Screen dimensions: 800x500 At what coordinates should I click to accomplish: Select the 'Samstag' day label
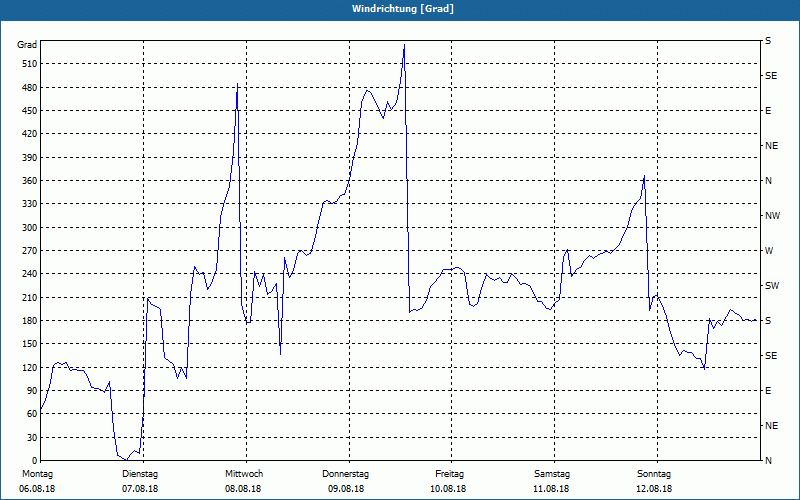(552, 474)
